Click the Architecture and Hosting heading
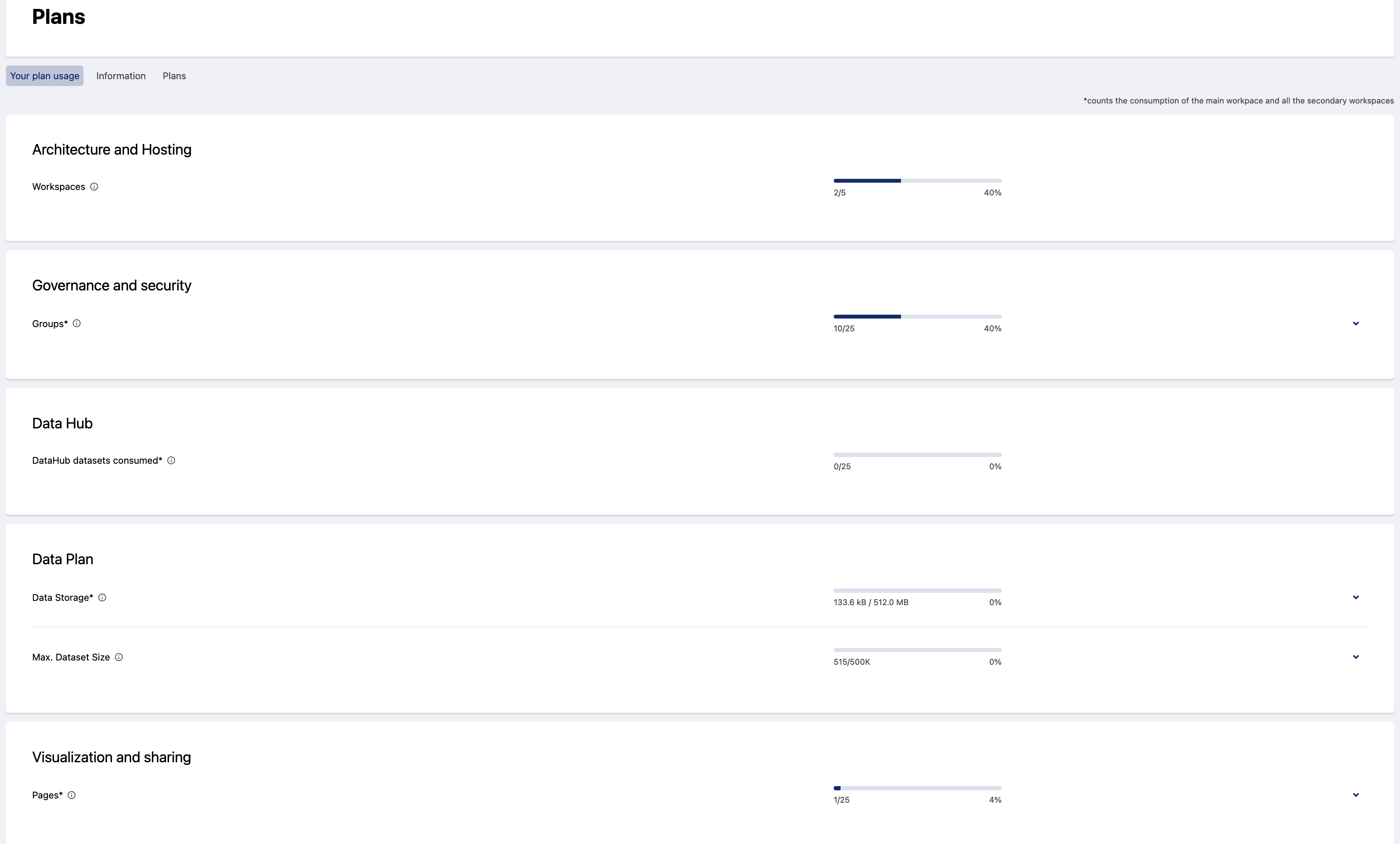This screenshot has height=844, width=1400. (112, 149)
